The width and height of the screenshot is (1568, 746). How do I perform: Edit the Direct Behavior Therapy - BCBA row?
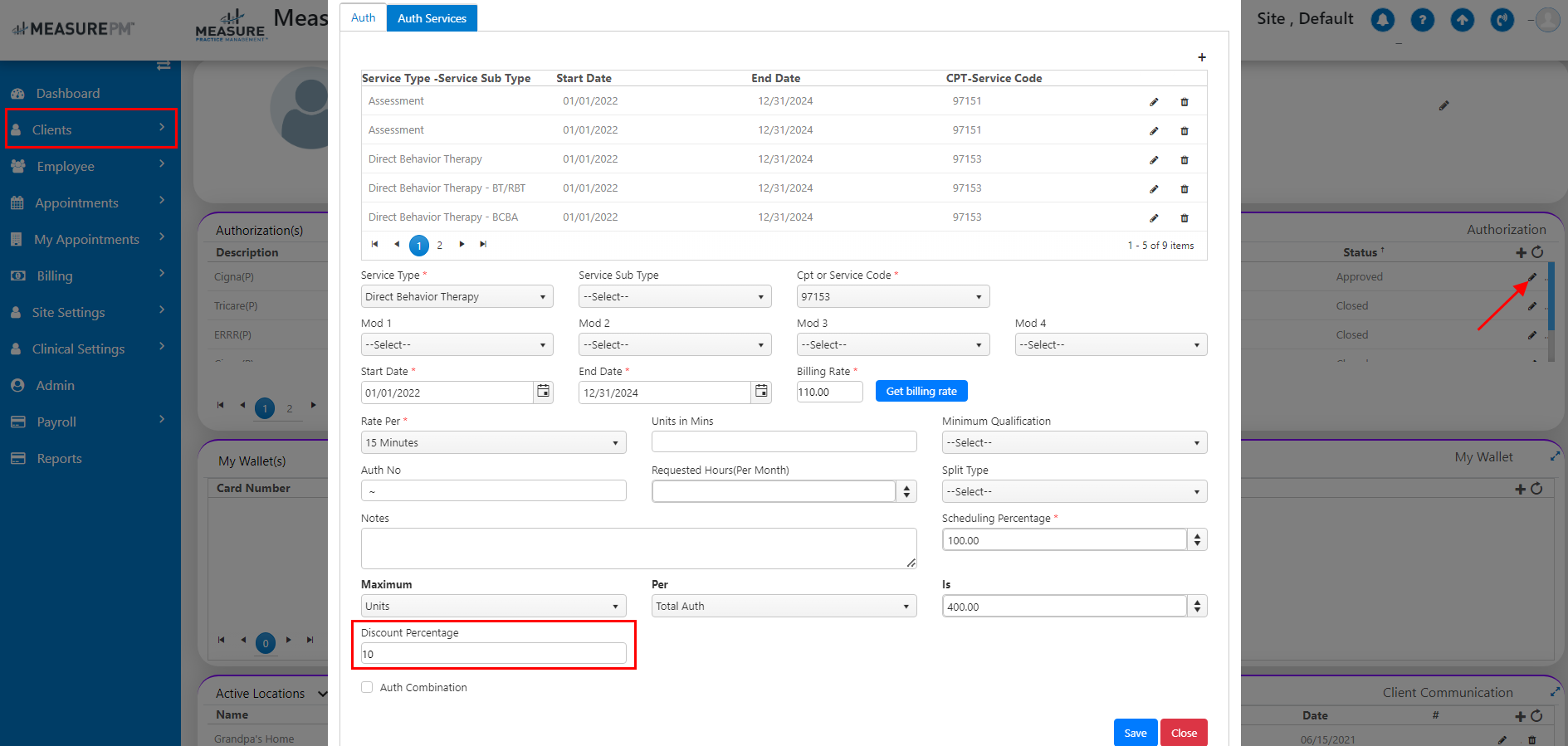coord(1154,218)
